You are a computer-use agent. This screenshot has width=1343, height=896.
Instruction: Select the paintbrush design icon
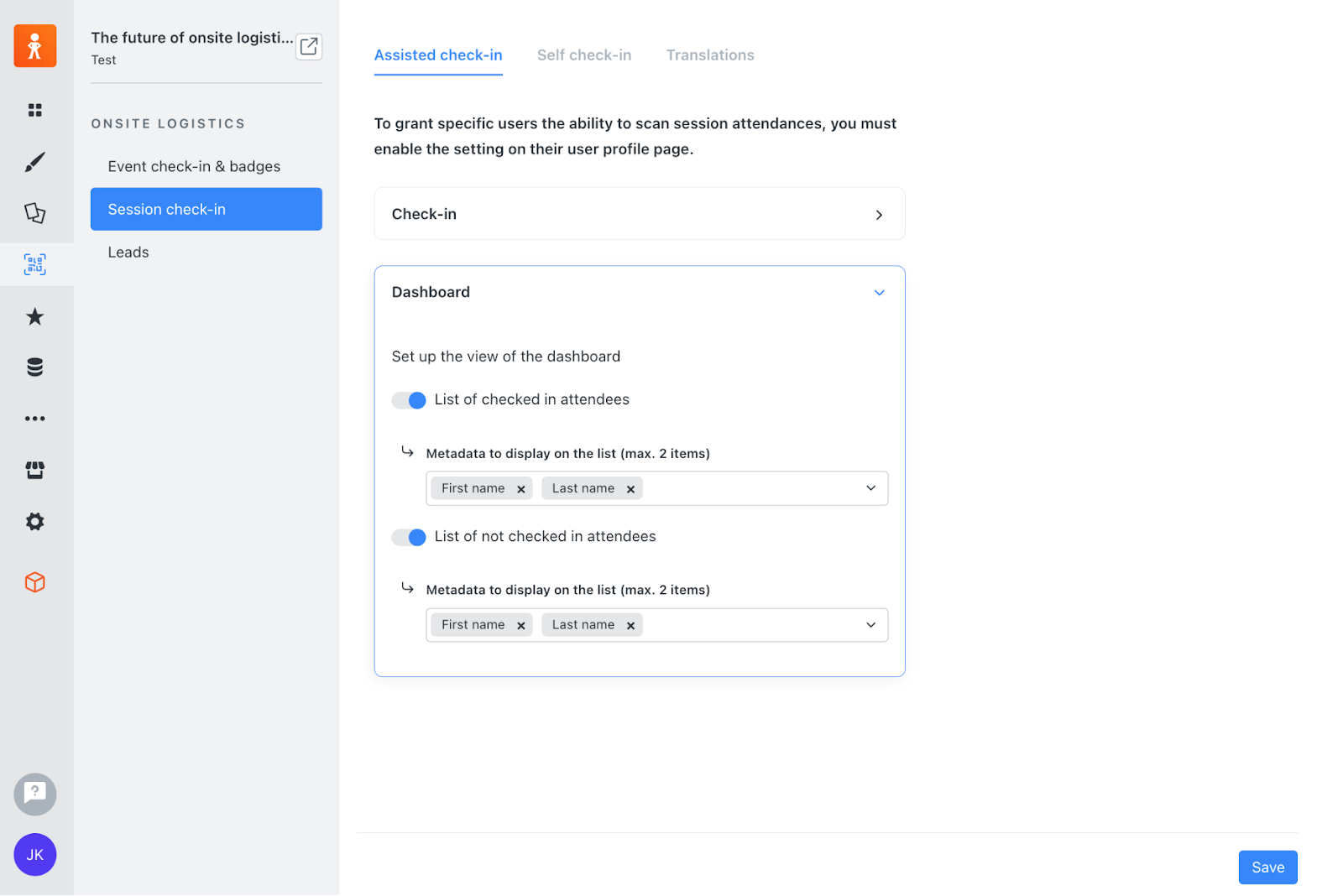(x=34, y=162)
